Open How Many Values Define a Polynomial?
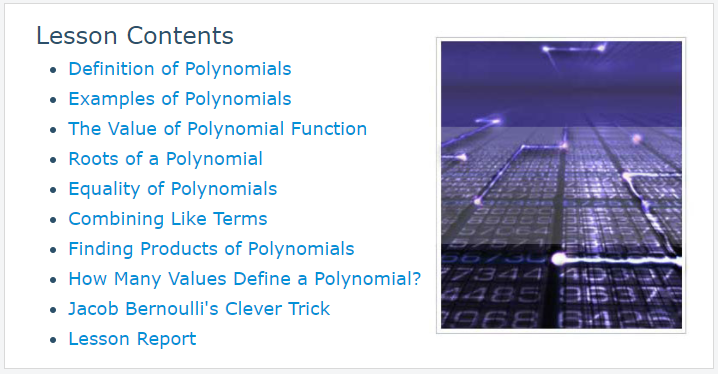The width and height of the screenshot is (718, 374). [x=245, y=279]
